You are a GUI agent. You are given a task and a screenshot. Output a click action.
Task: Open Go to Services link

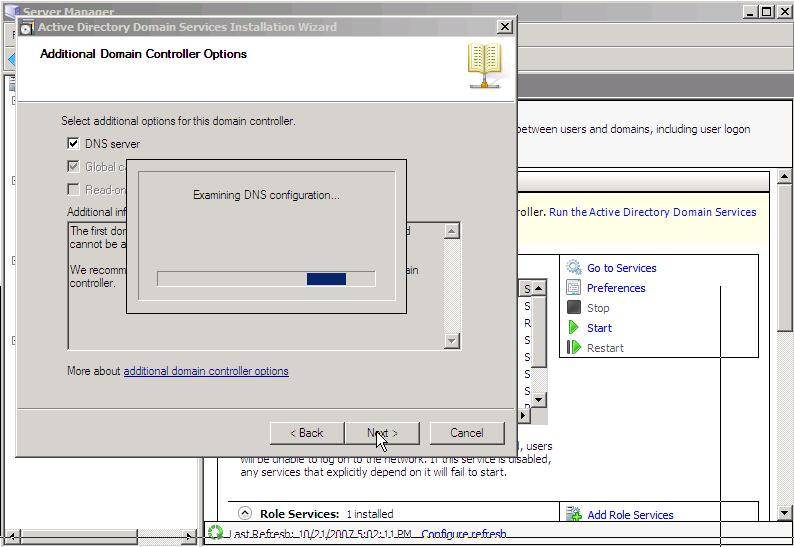tap(621, 268)
